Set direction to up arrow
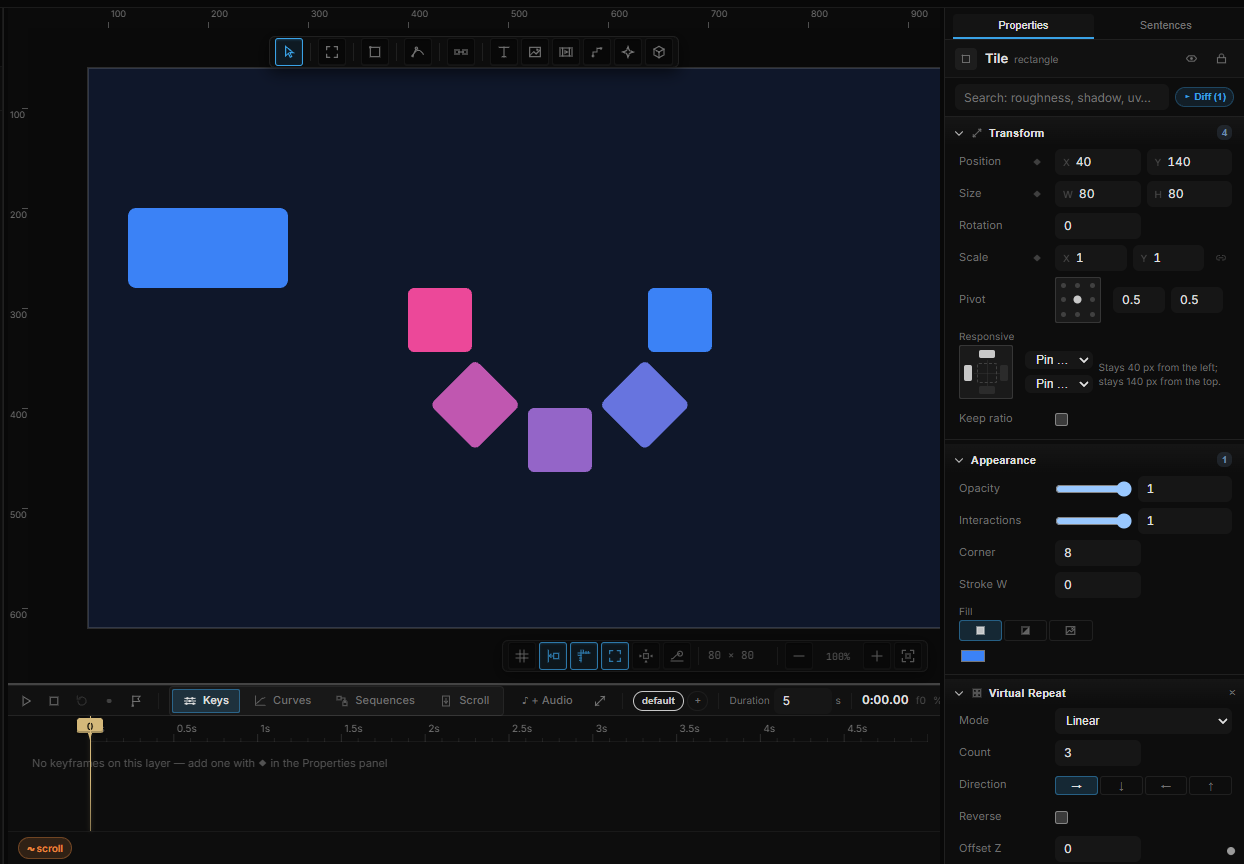1244x864 pixels. click(x=1211, y=786)
